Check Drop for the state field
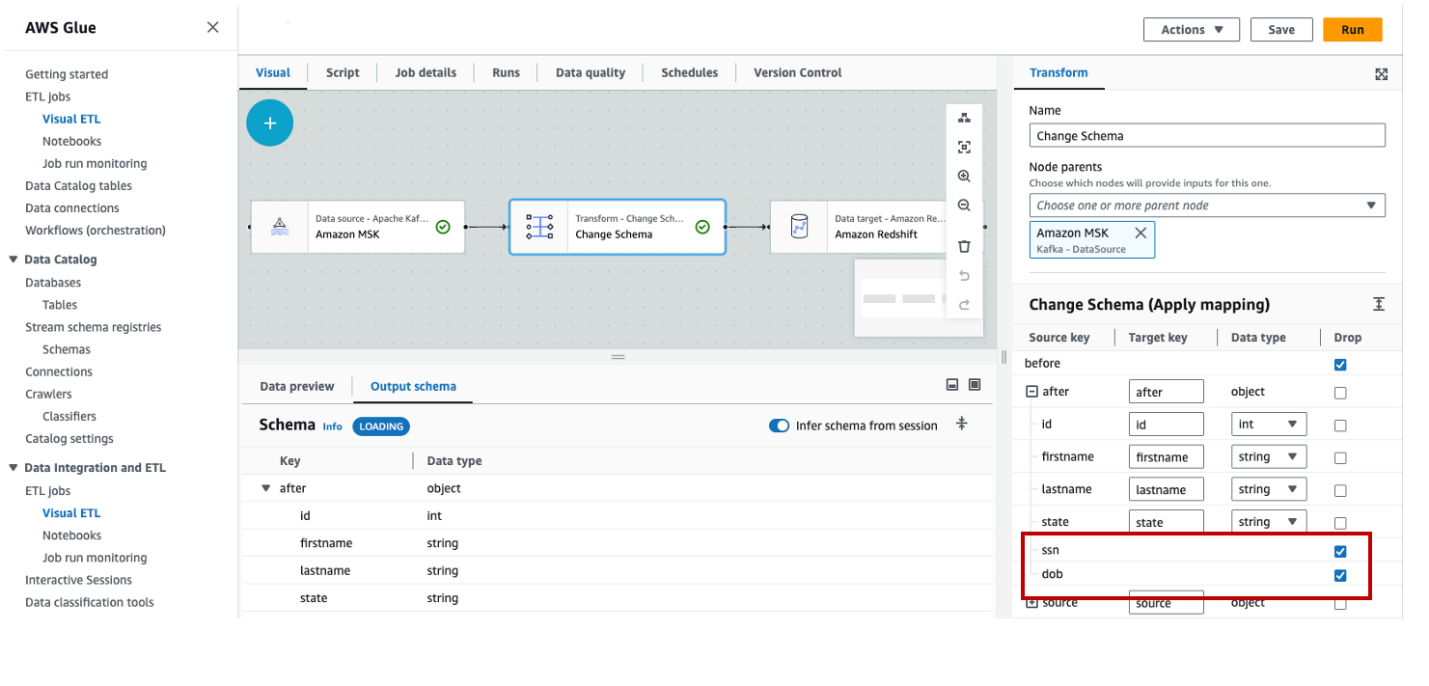The width and height of the screenshot is (1429, 686). (1340, 523)
